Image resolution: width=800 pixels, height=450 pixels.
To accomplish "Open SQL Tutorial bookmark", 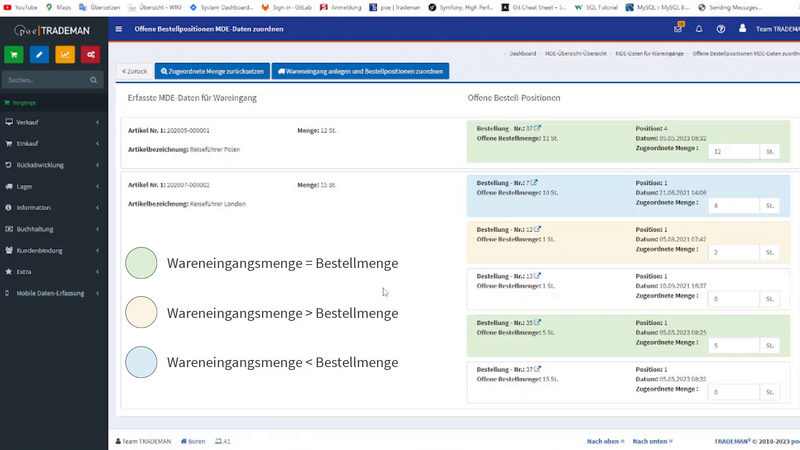I will (596, 7).
